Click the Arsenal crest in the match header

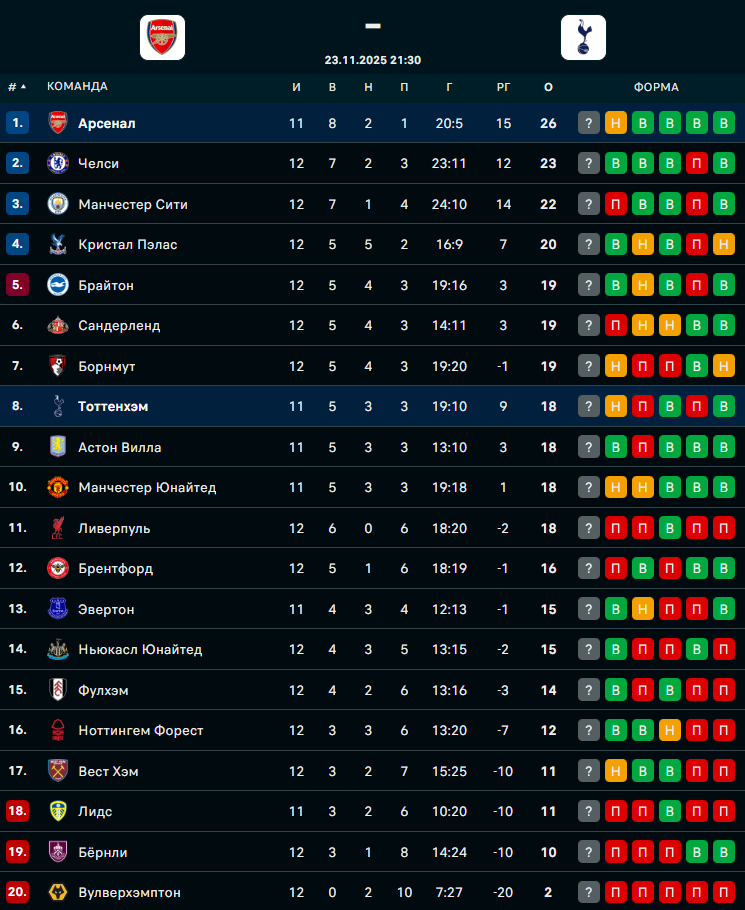tap(162, 37)
